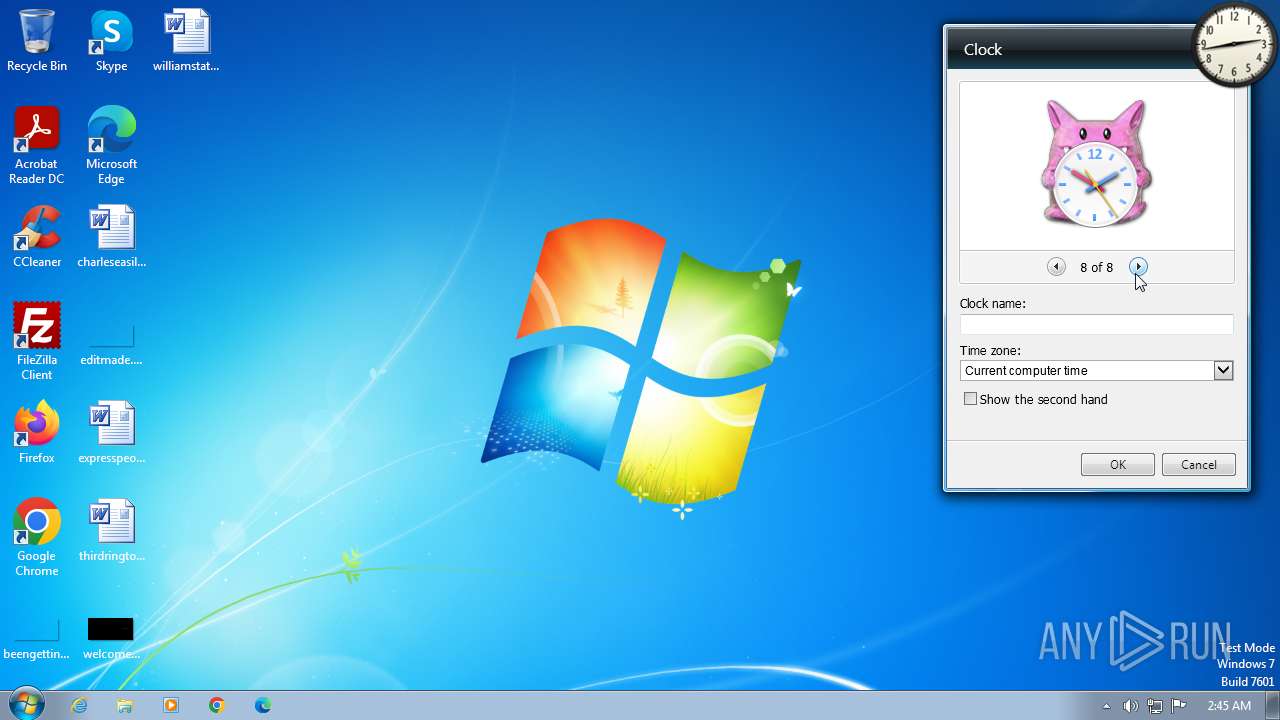Enable Show the second hand checkbox
The image size is (1280, 720).
coord(970,399)
